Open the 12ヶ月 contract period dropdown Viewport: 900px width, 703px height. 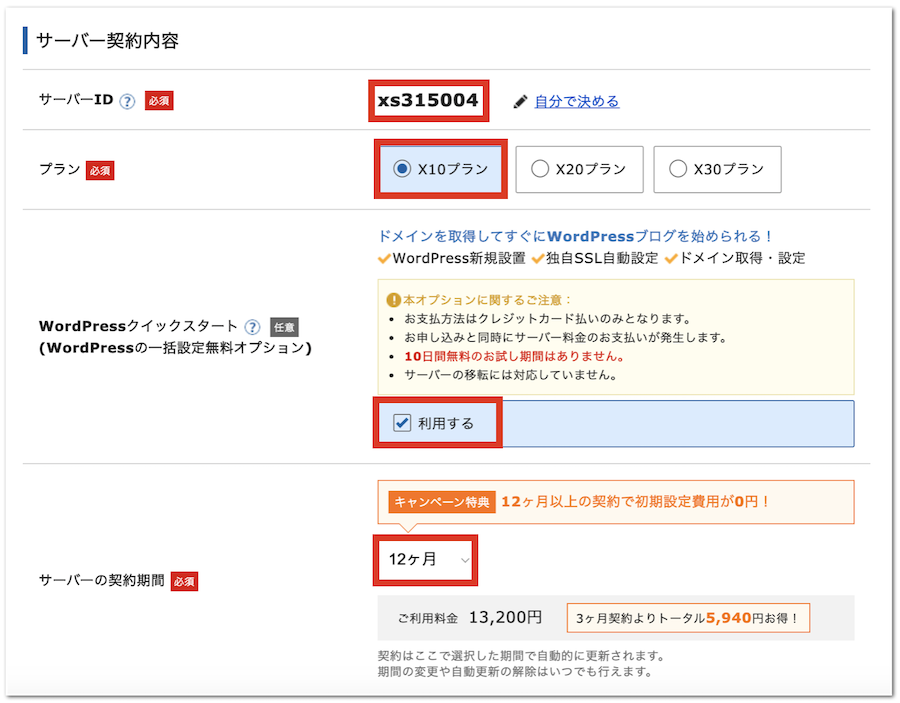[x=426, y=560]
